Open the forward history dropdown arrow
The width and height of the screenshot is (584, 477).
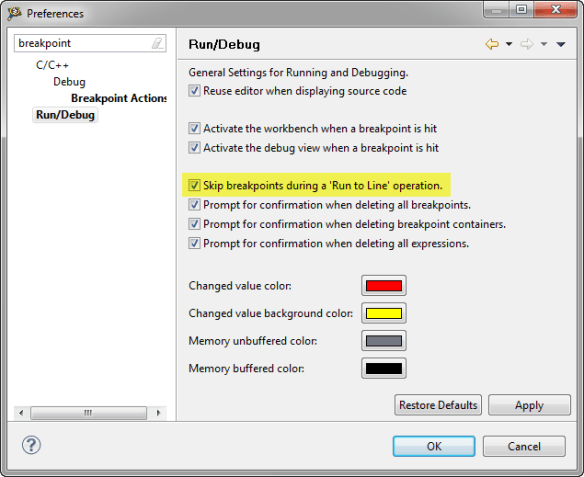544,44
